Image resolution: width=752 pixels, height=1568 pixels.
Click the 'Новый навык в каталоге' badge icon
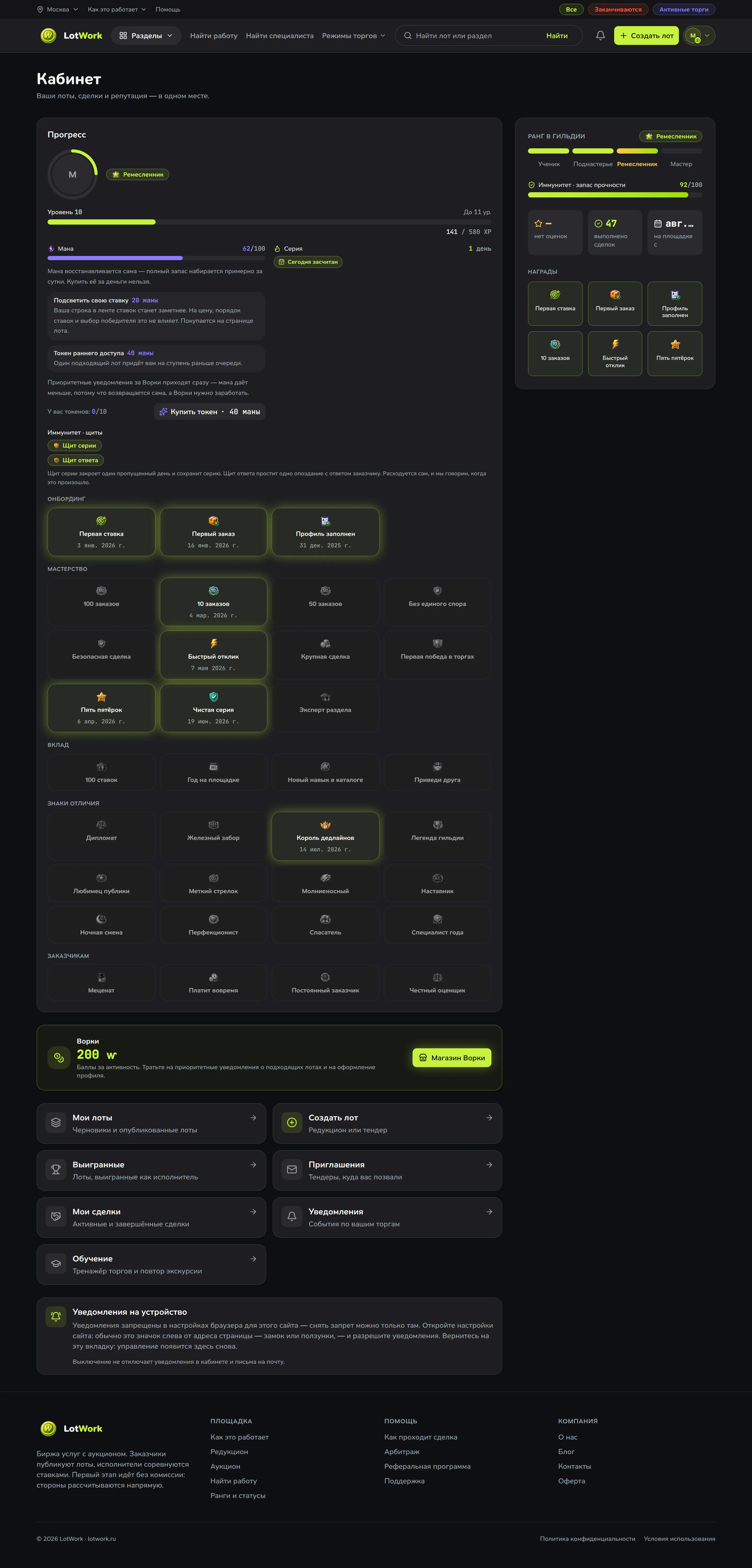[326, 767]
